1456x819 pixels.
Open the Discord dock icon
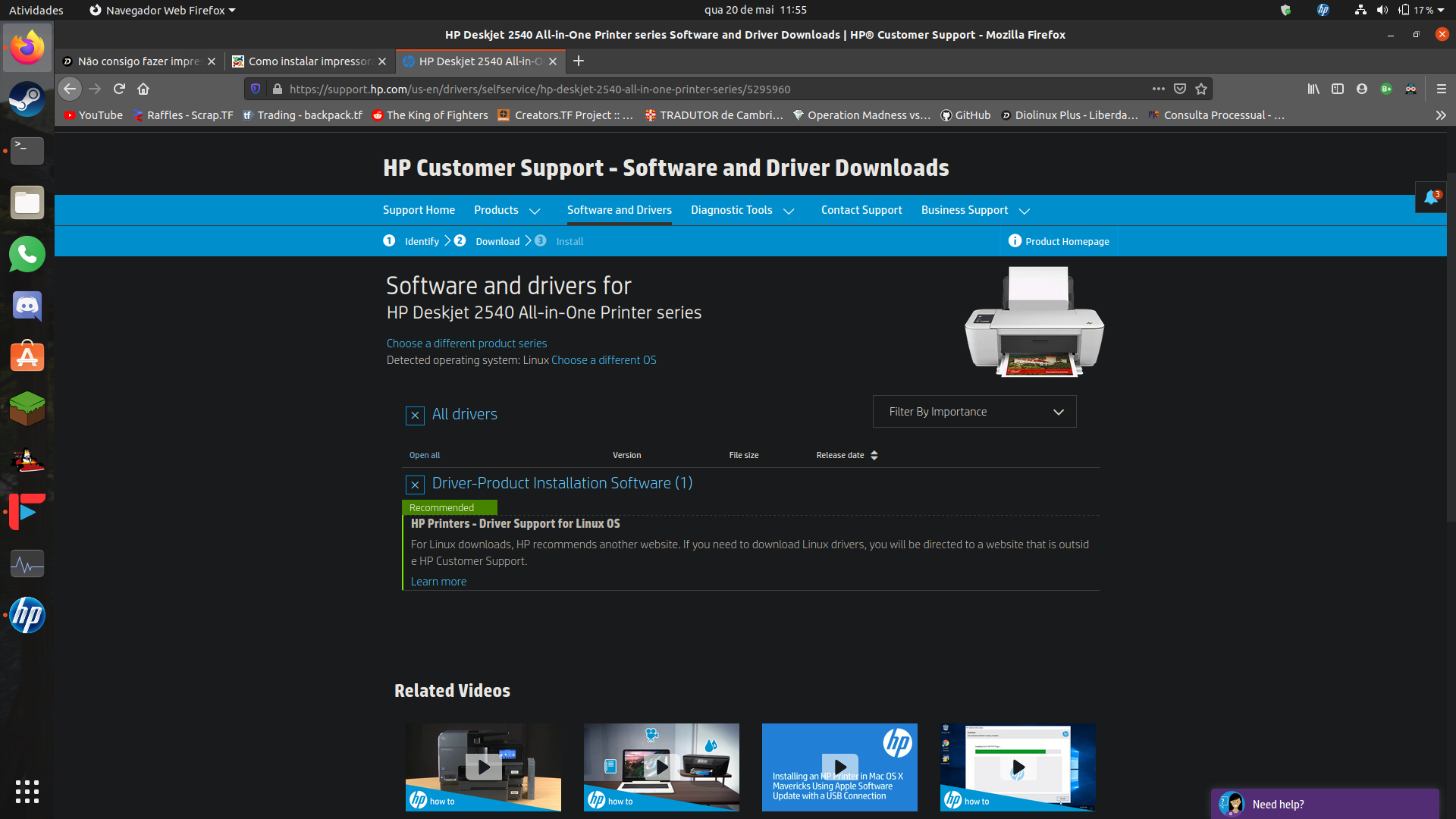[x=27, y=306]
